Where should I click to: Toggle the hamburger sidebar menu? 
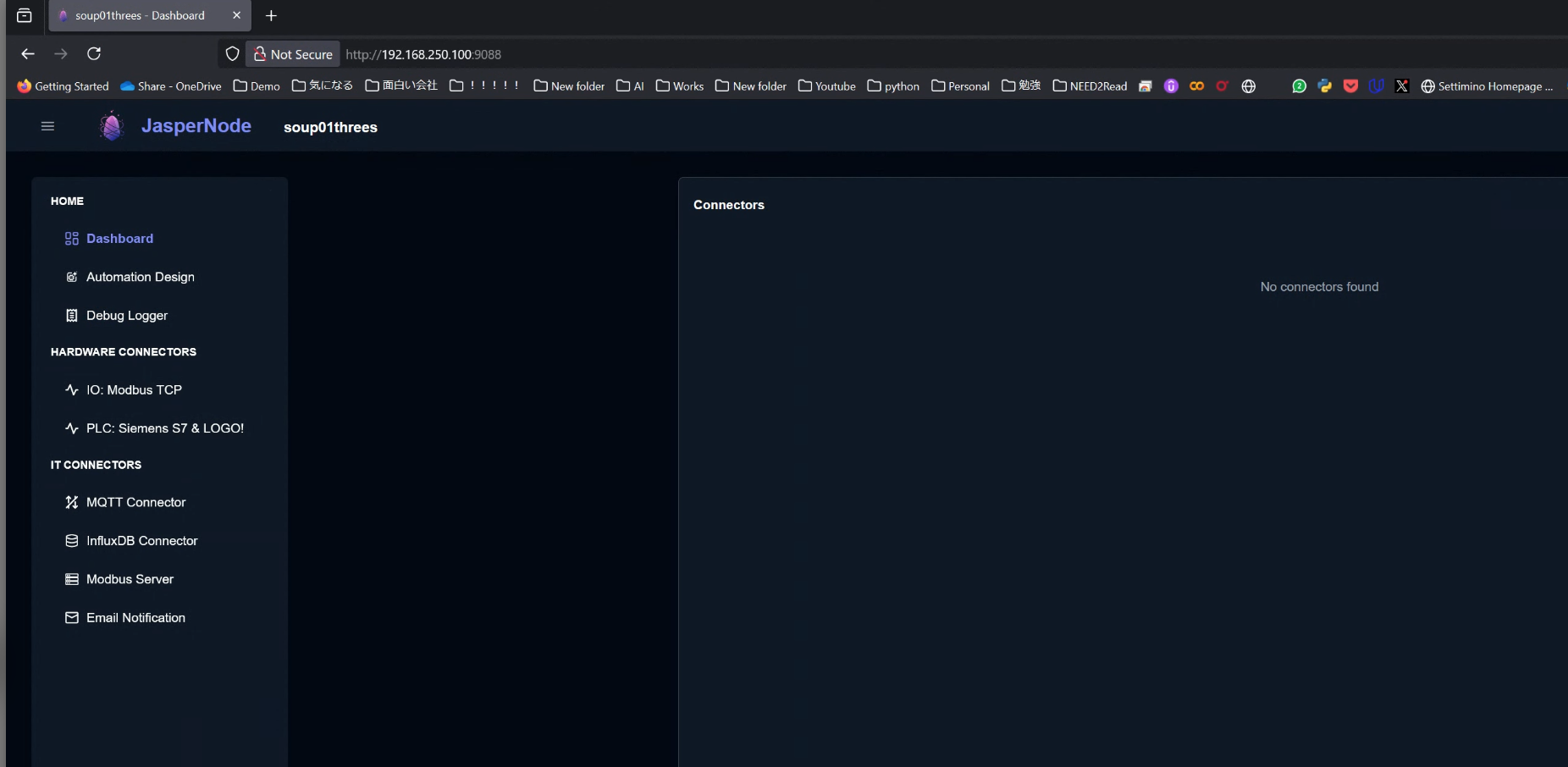click(47, 126)
